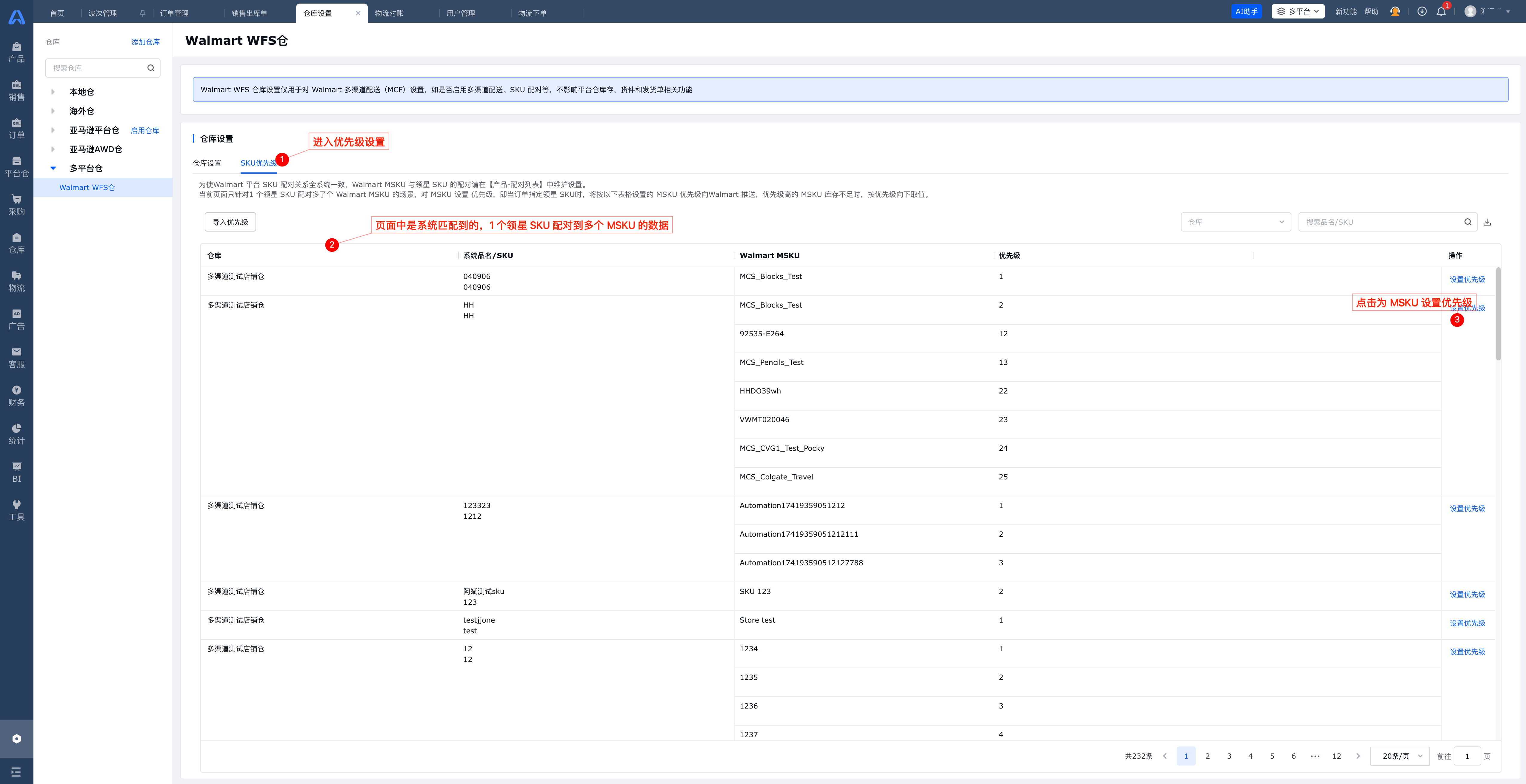This screenshot has height=784, width=1526.
Task: Open the 仓库 filter dropdown
Action: click(x=1236, y=222)
